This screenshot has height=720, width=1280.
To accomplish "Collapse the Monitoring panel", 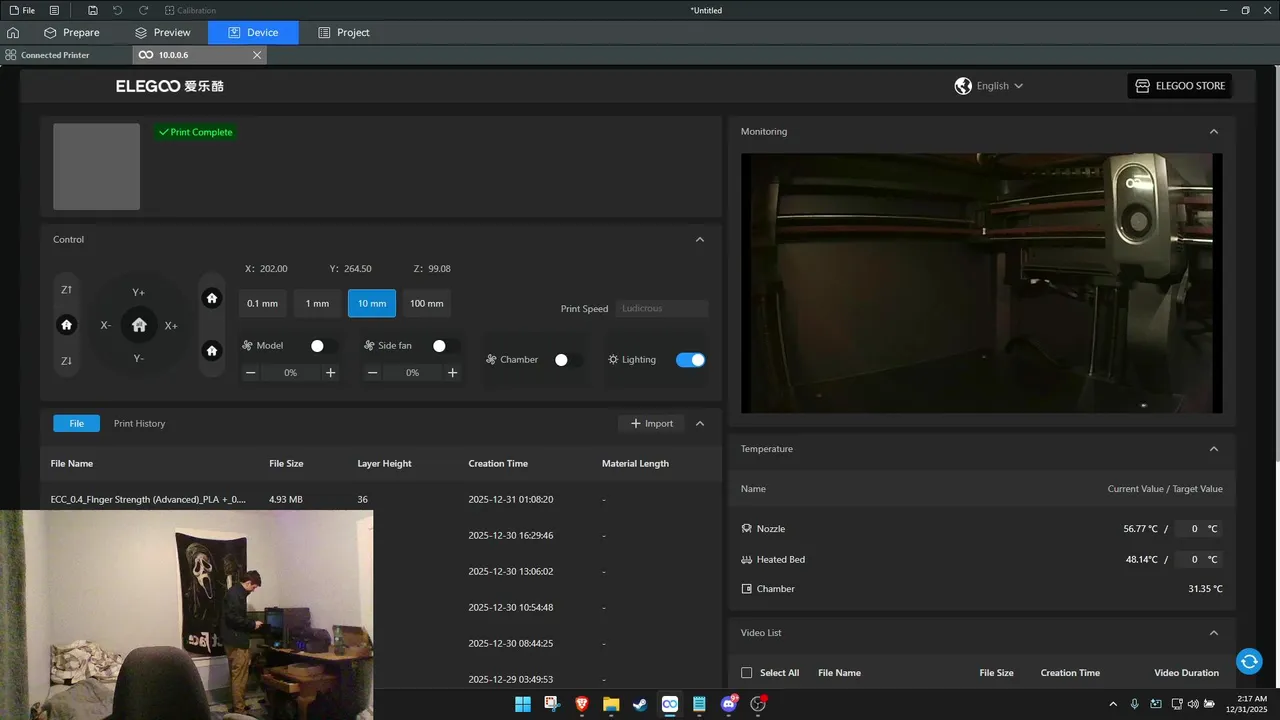I will 1214,132.
